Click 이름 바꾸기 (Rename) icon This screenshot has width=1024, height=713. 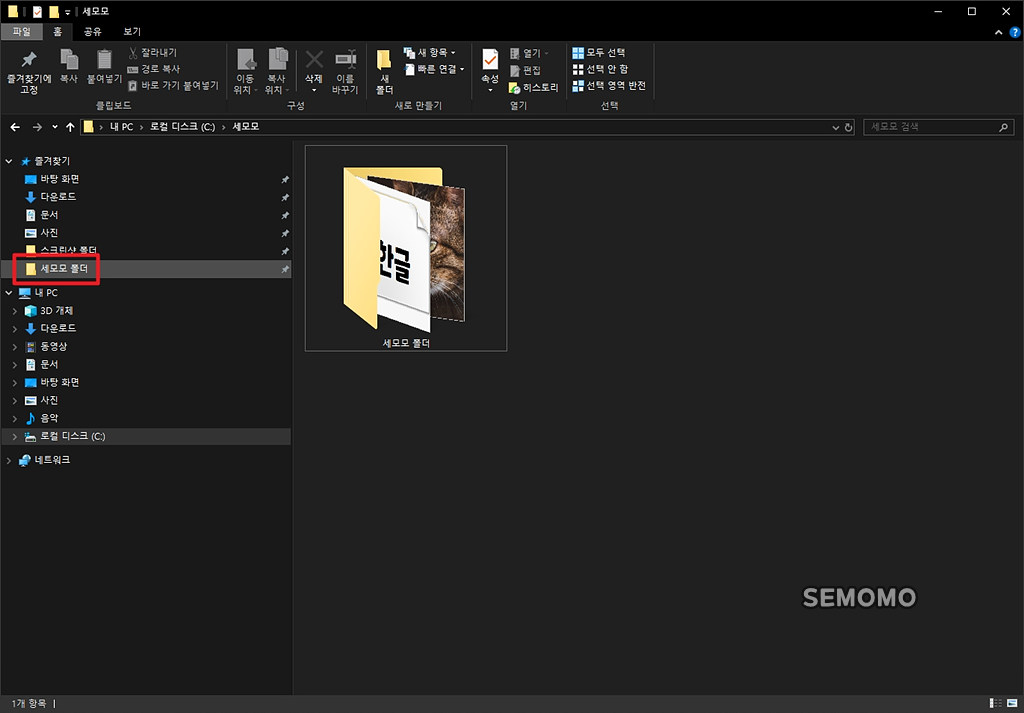click(x=345, y=72)
